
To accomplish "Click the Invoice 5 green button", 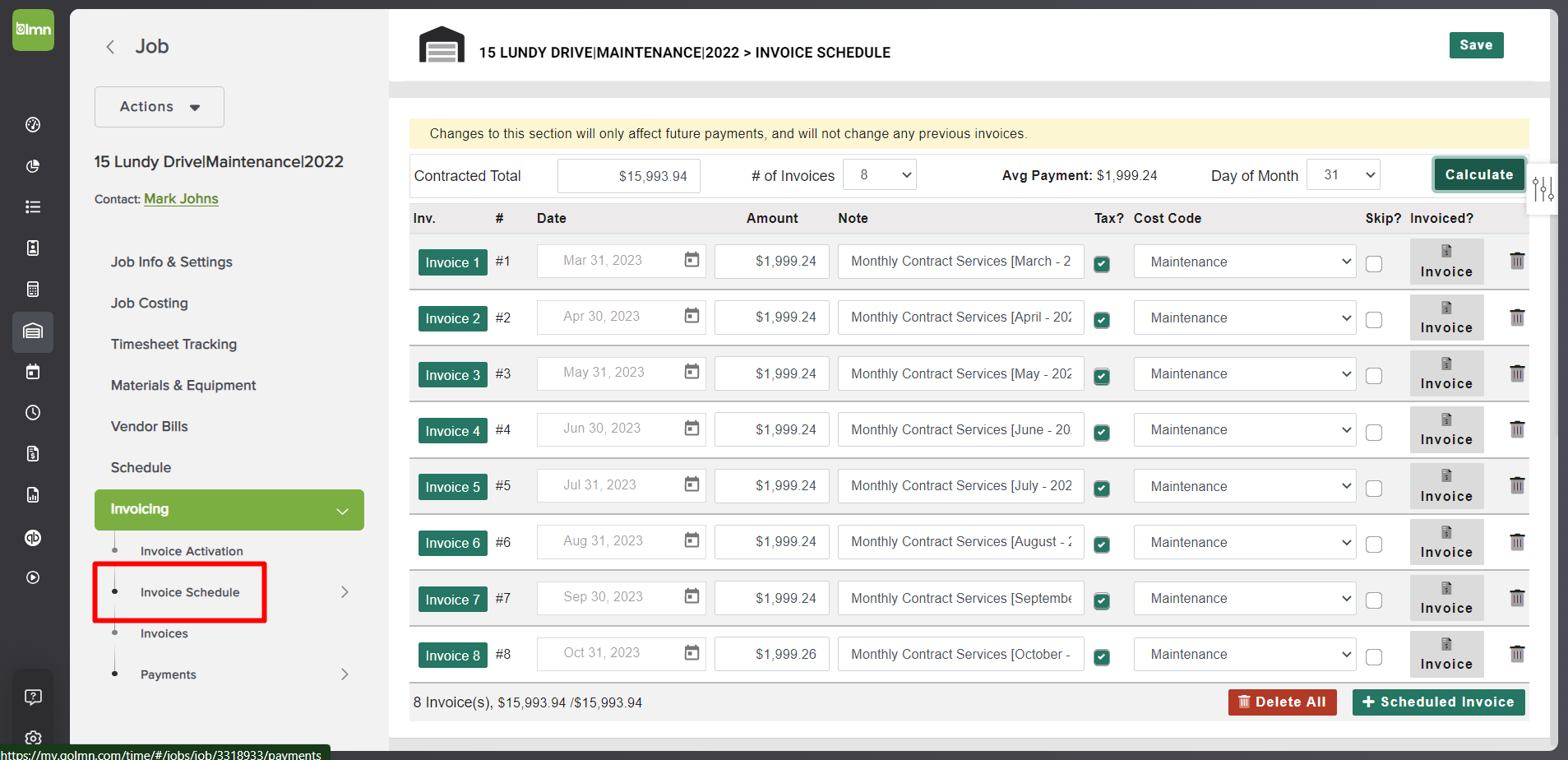I will point(453,487).
